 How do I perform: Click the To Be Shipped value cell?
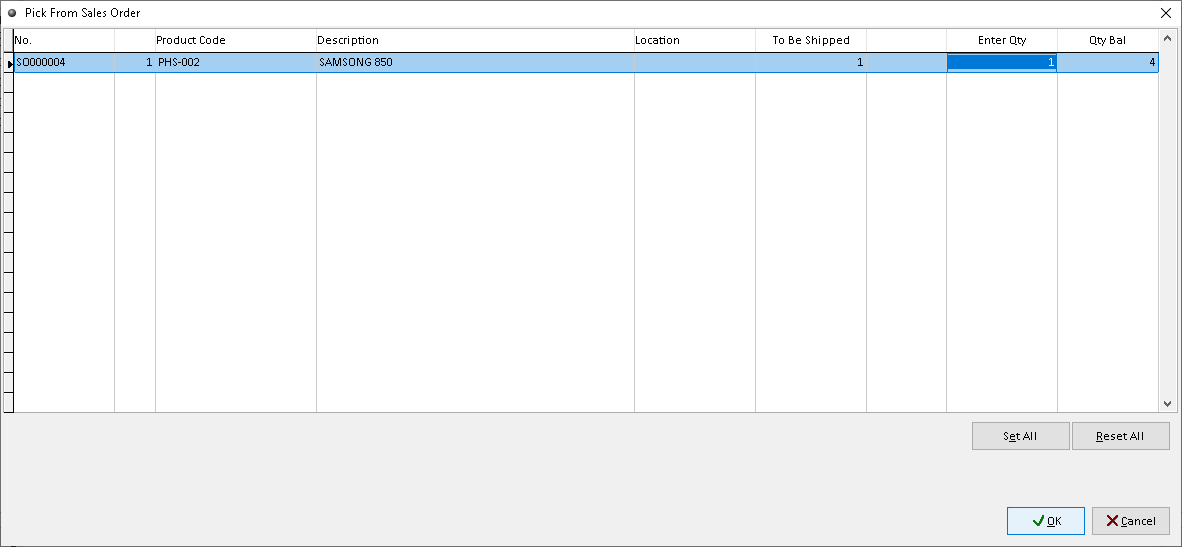point(811,63)
